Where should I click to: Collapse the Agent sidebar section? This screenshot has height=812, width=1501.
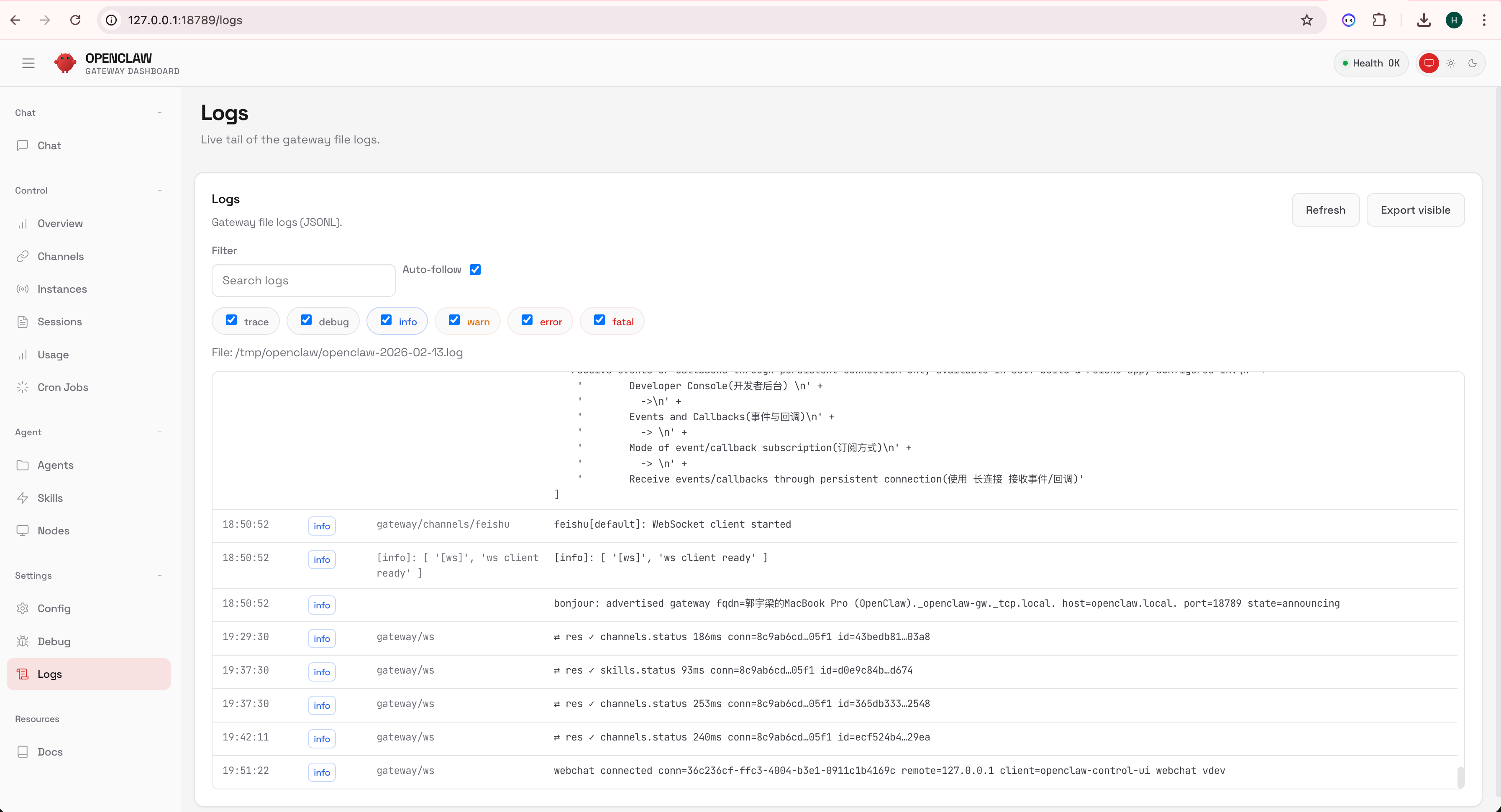point(159,432)
